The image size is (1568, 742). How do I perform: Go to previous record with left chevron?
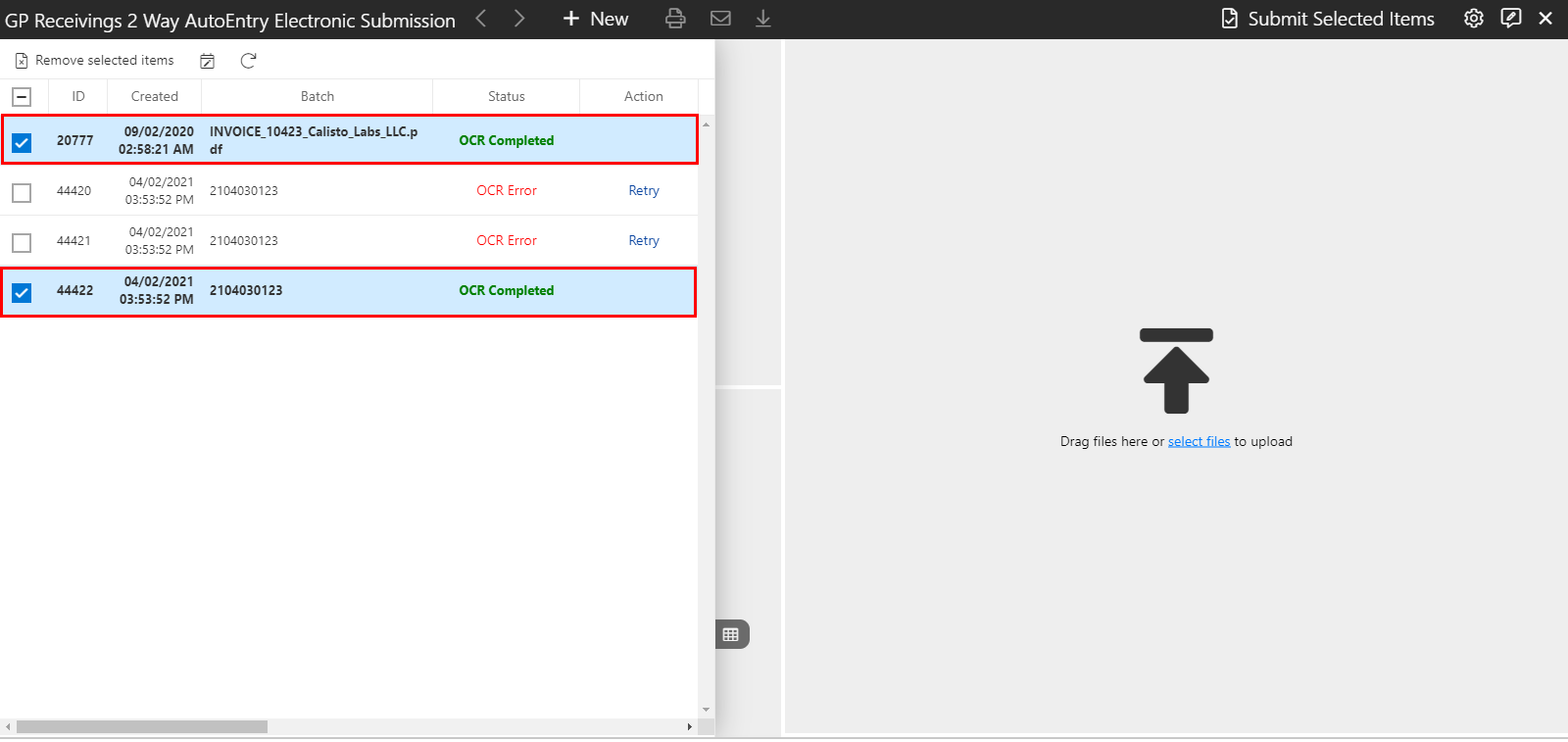point(481,19)
